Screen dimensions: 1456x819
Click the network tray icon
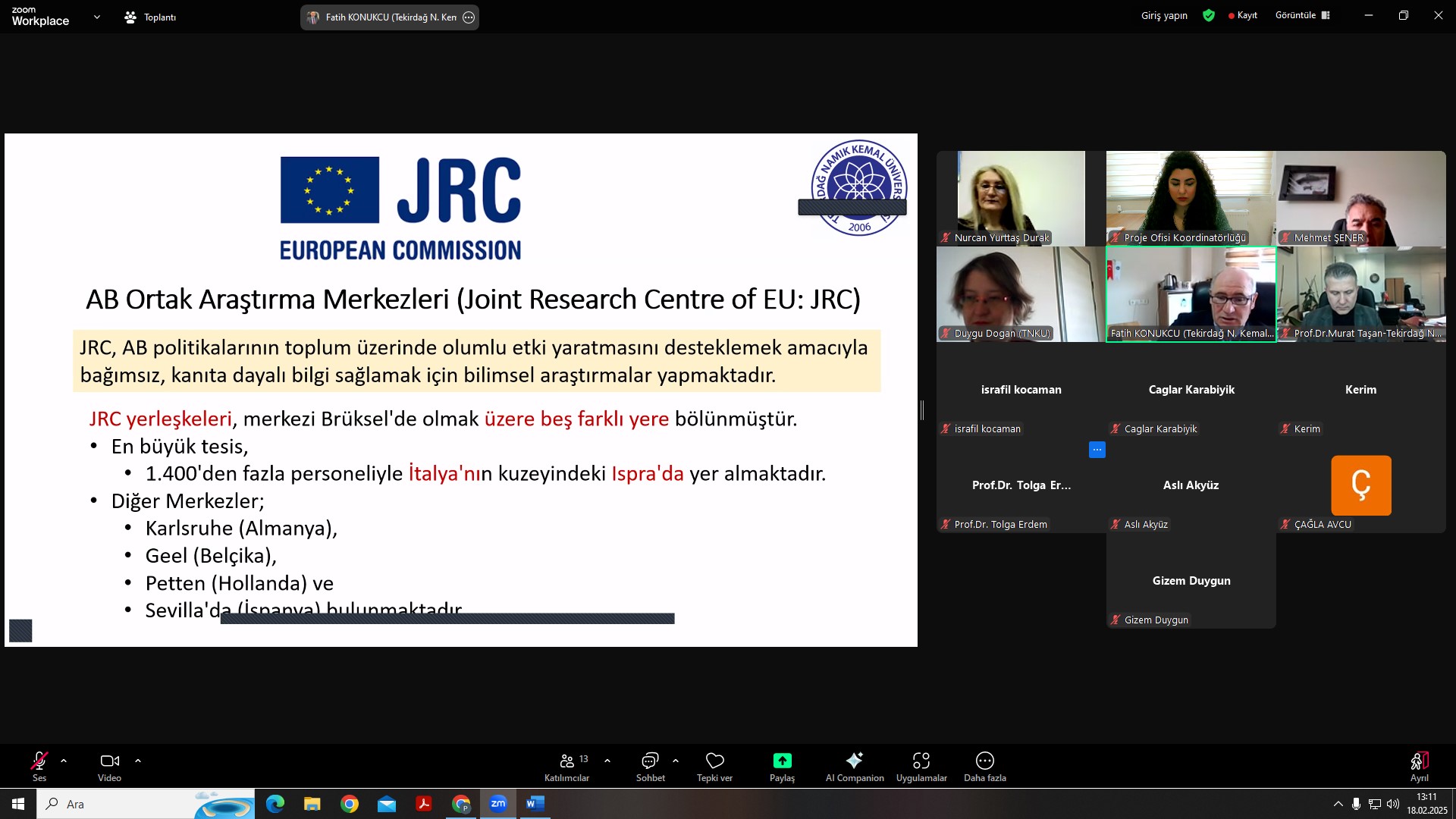1374,804
